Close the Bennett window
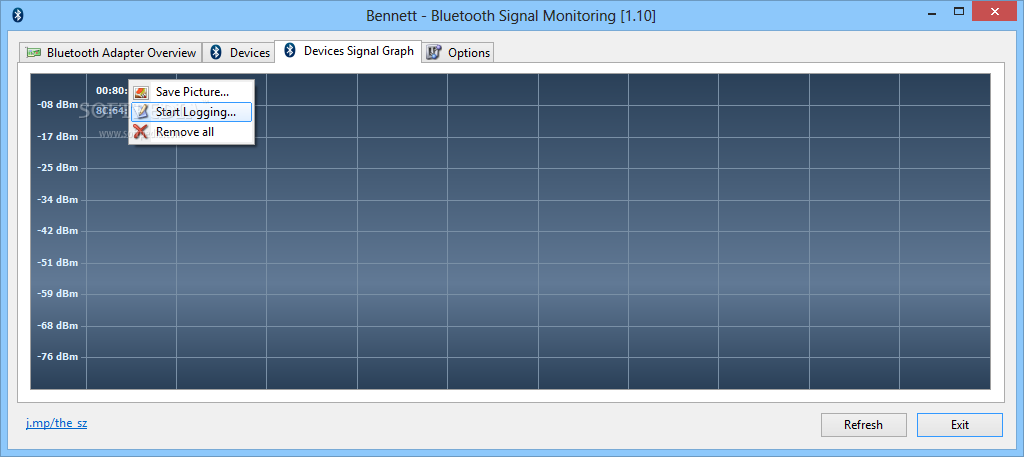Screen dimensions: 1024x457 point(995,11)
